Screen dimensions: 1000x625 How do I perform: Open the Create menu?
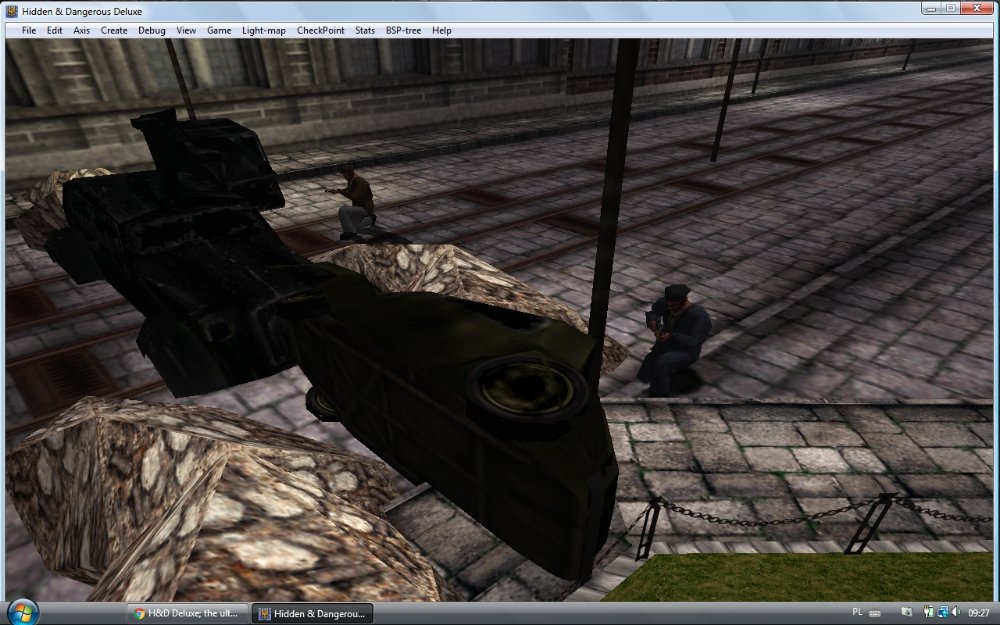(x=113, y=30)
